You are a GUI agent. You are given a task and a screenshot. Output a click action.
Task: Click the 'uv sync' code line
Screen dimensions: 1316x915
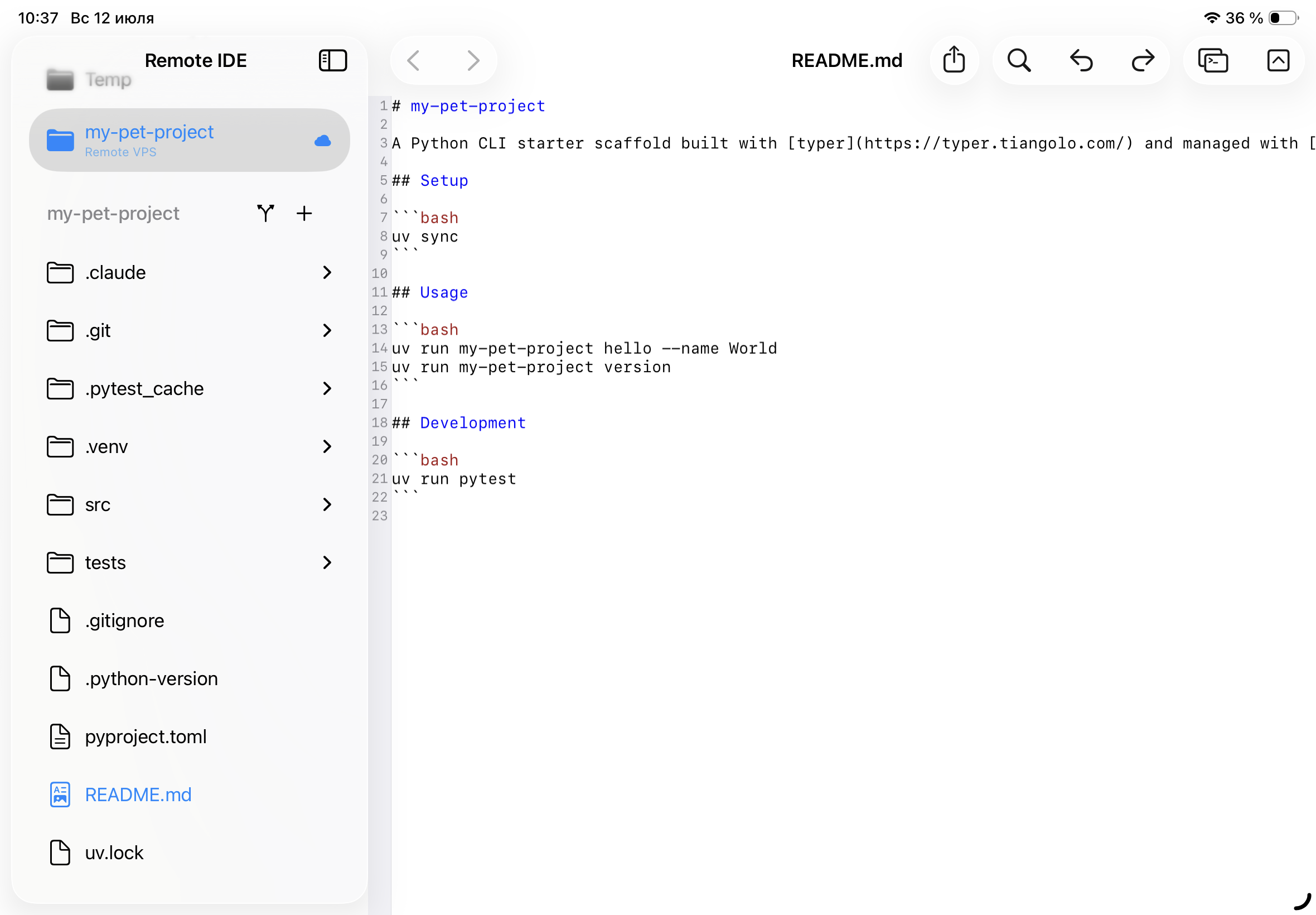click(x=425, y=237)
